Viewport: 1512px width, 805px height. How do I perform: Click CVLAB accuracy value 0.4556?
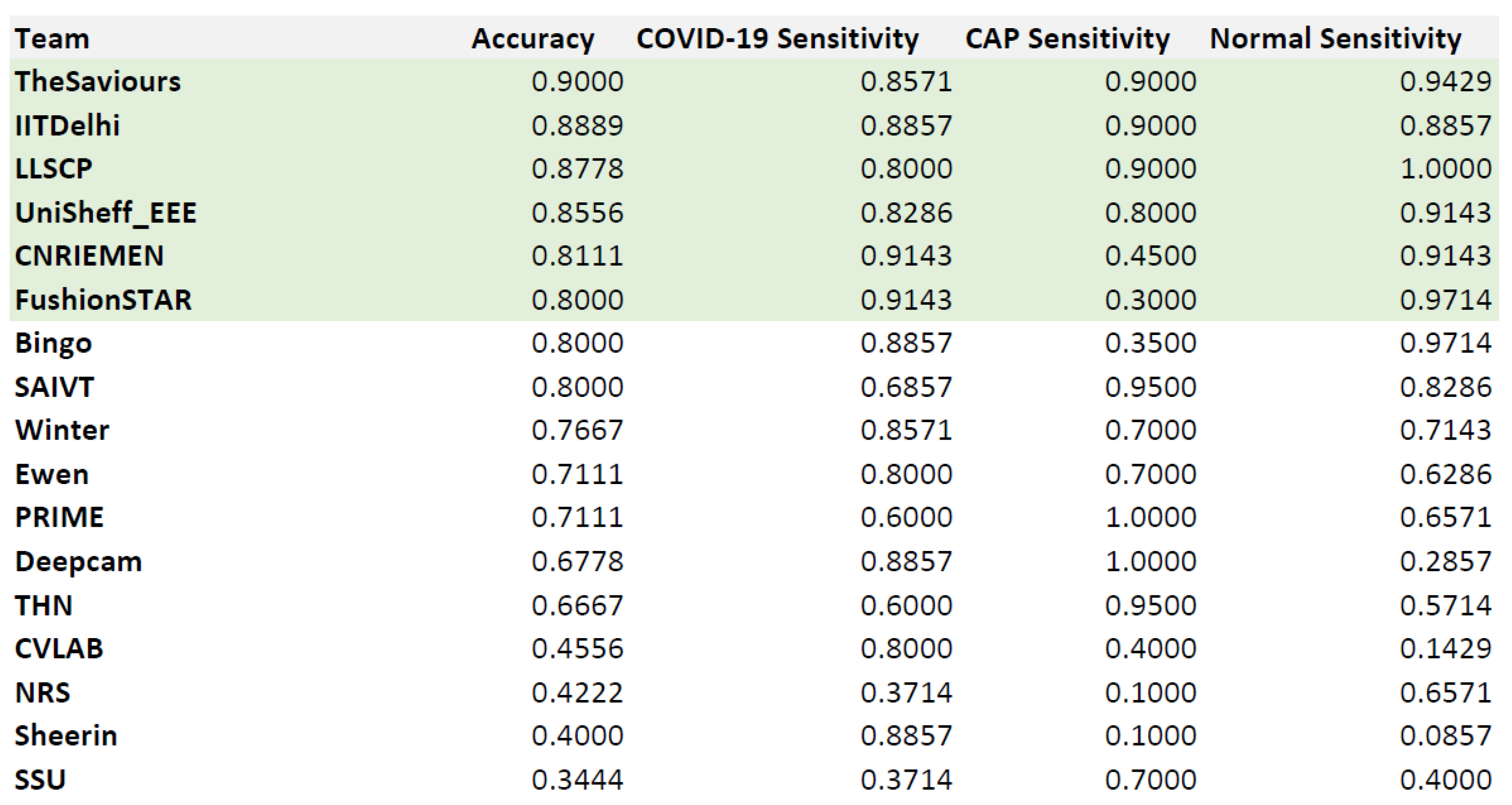tap(577, 649)
